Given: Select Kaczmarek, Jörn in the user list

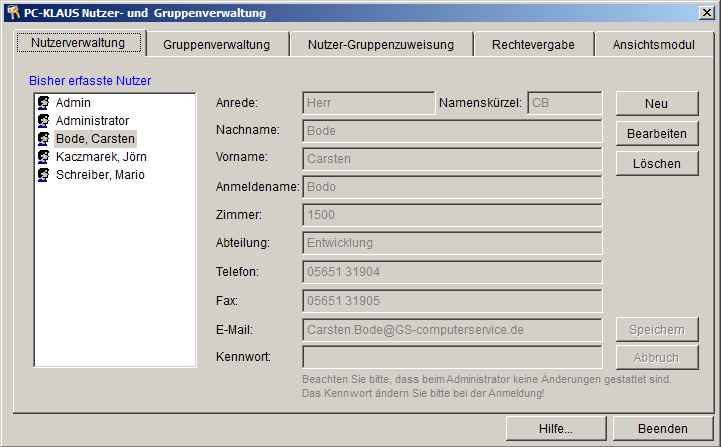Looking at the screenshot, I should (x=101, y=157).
